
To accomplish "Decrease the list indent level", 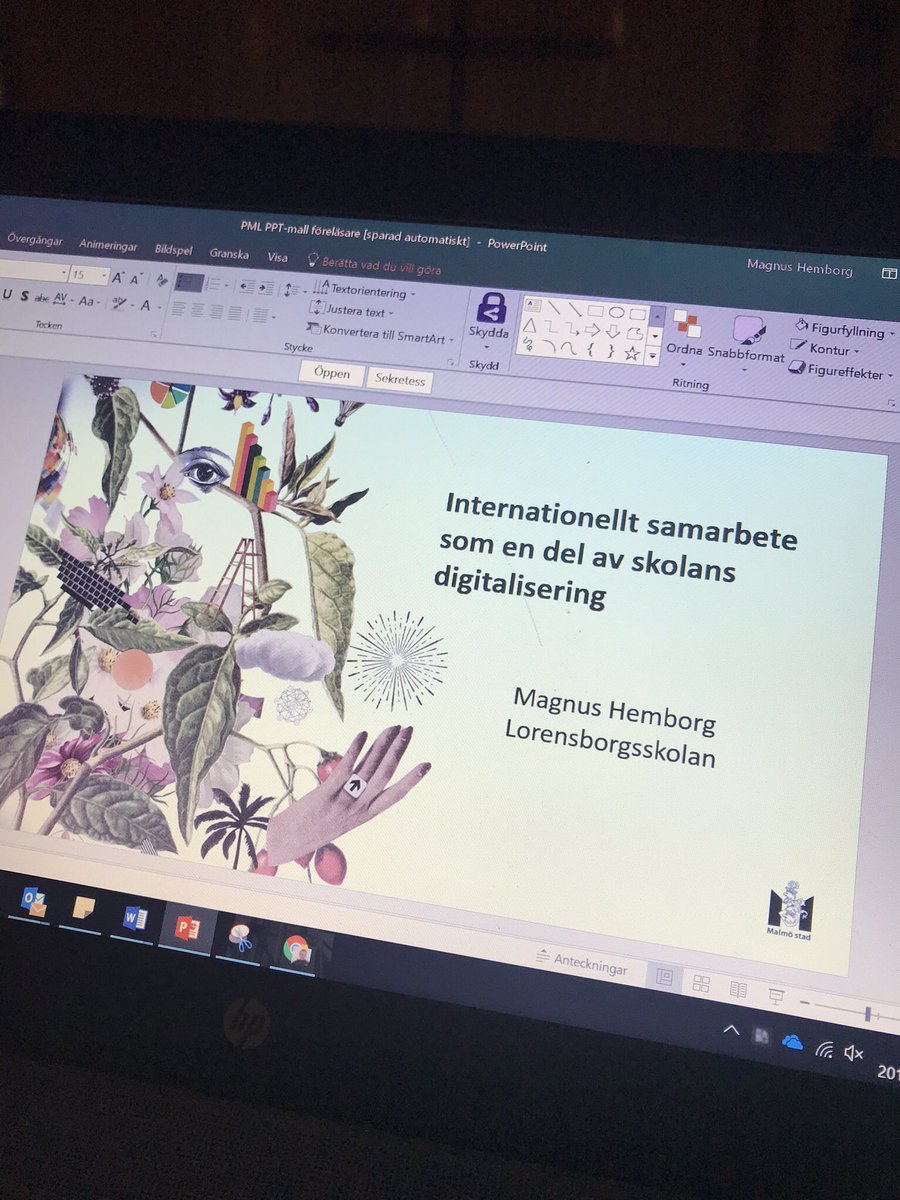I will pyautogui.click(x=247, y=286).
